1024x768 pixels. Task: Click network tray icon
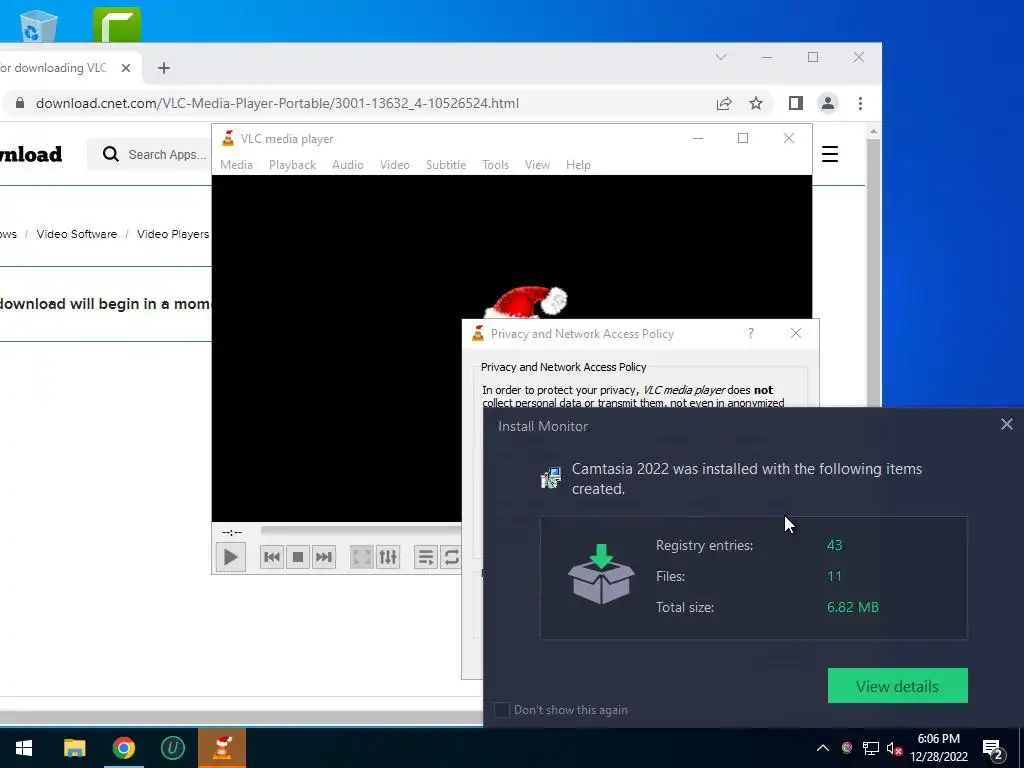pos(871,749)
